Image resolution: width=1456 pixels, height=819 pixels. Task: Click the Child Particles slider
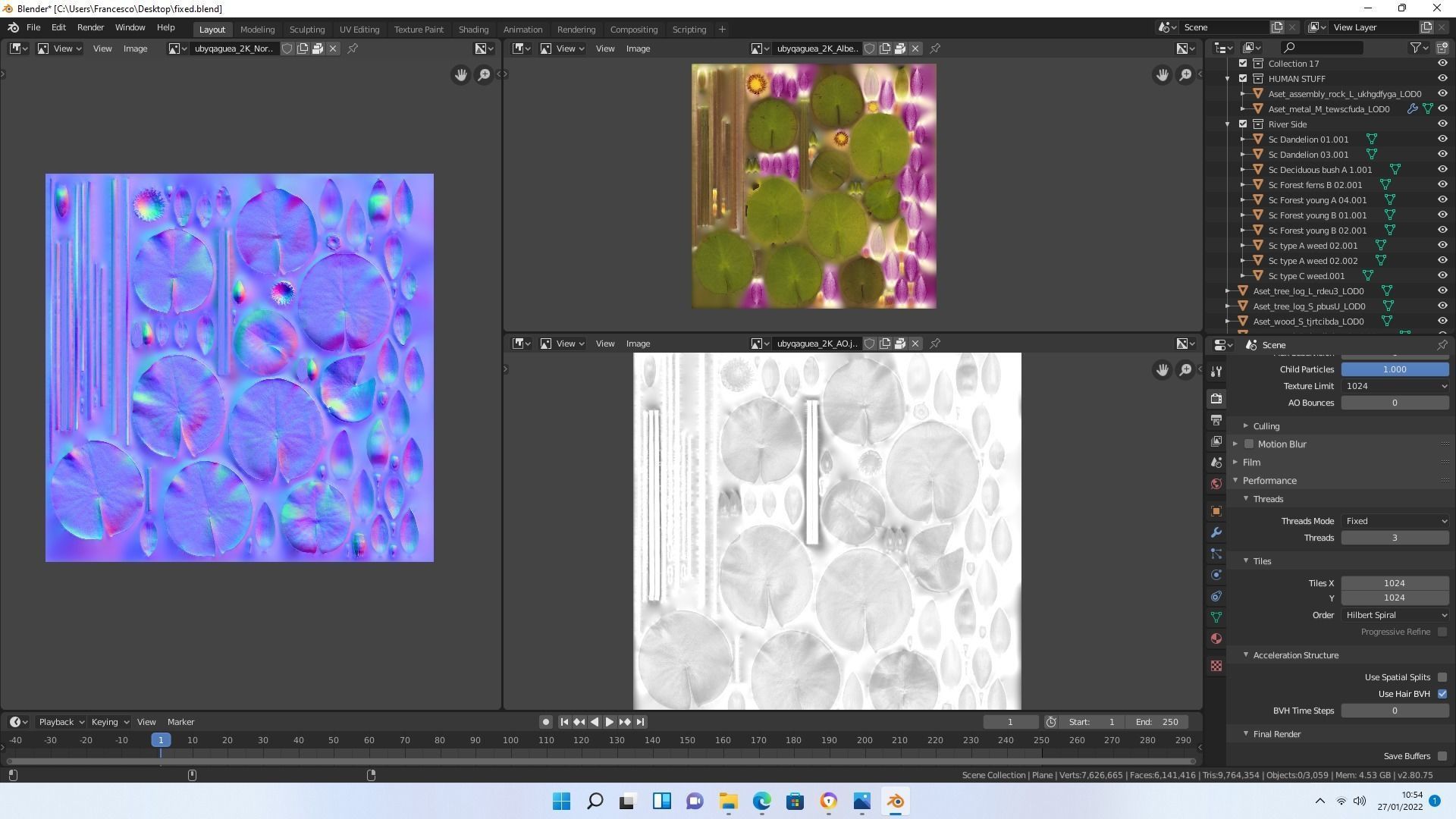1395,369
